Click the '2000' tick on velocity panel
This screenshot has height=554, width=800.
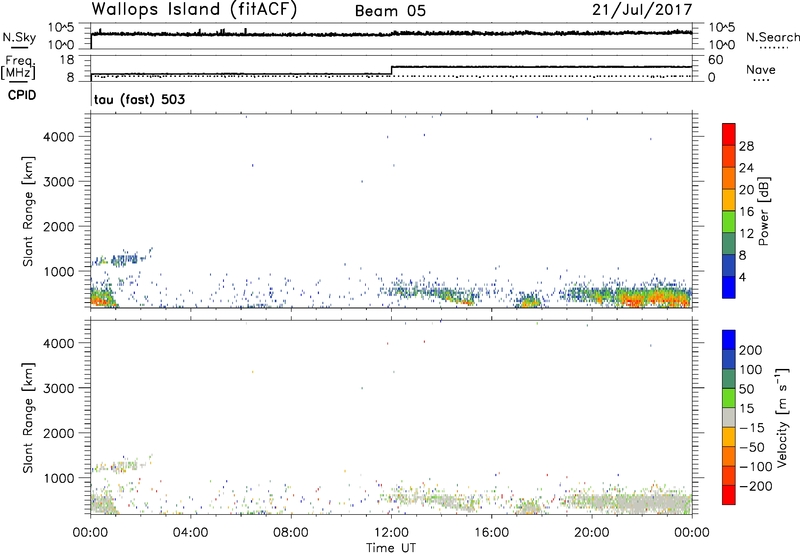tap(59, 433)
